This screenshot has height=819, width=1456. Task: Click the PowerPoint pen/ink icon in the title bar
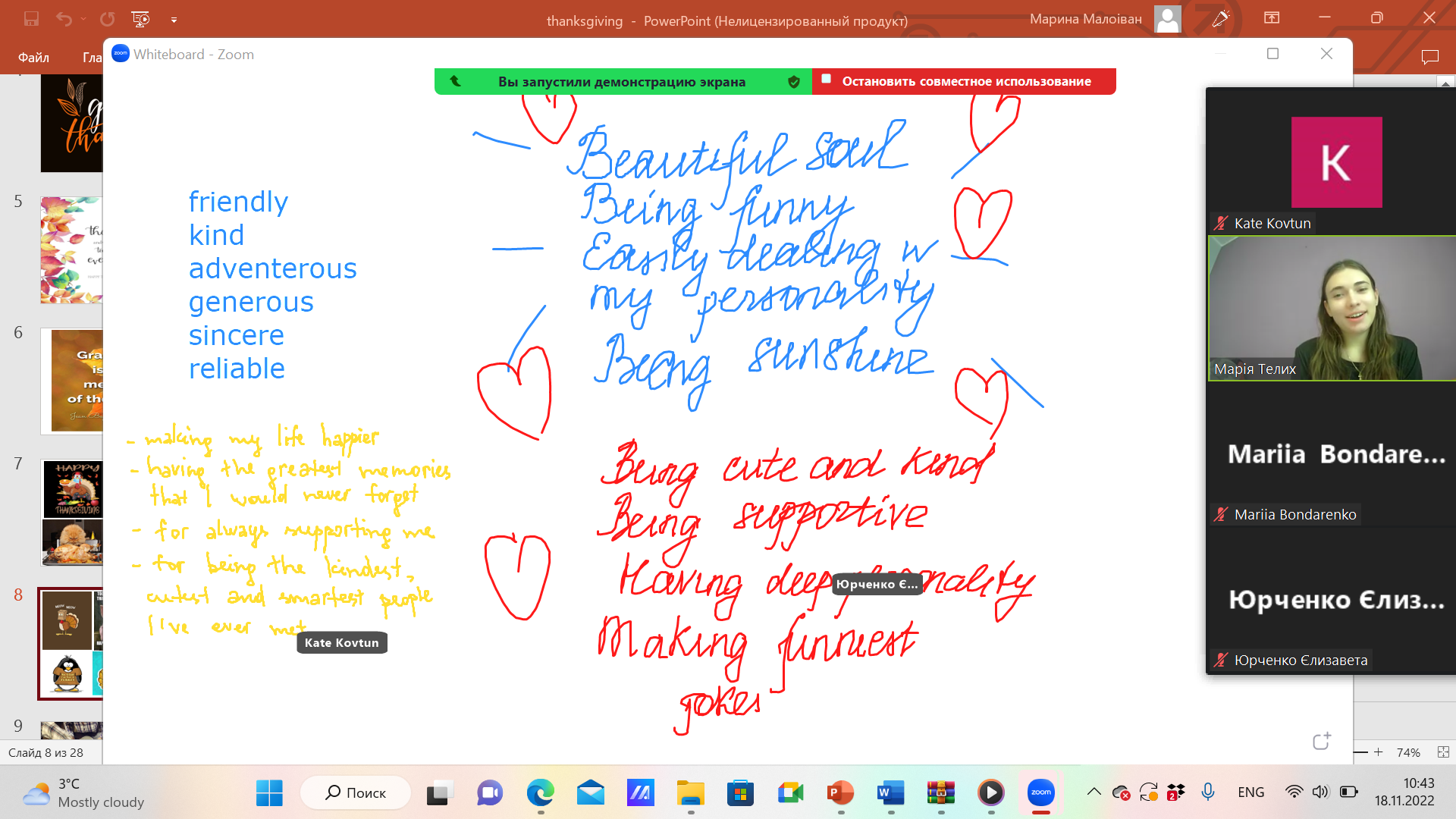1220,19
